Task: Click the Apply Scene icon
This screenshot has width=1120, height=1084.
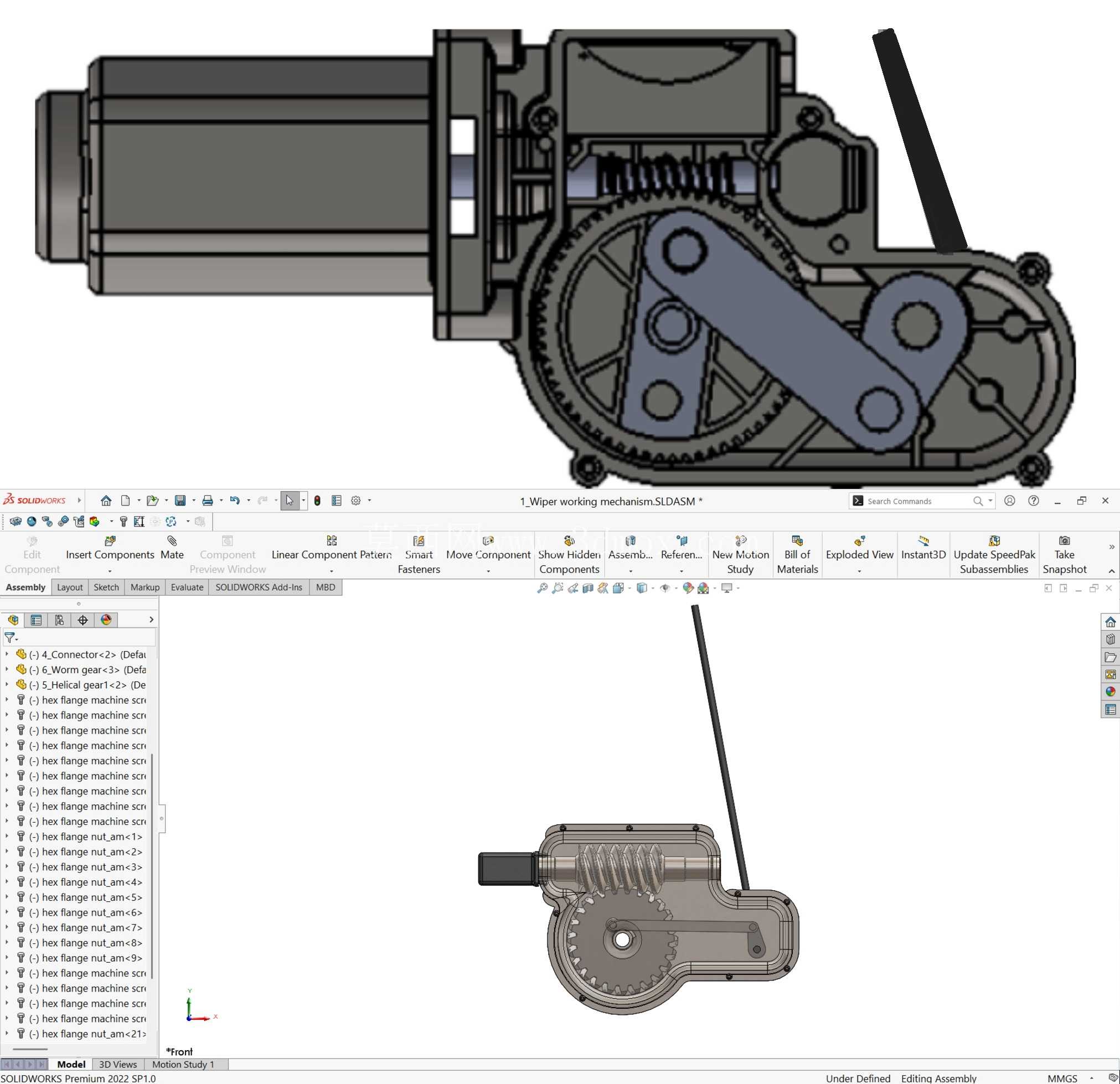Action: pos(704,588)
